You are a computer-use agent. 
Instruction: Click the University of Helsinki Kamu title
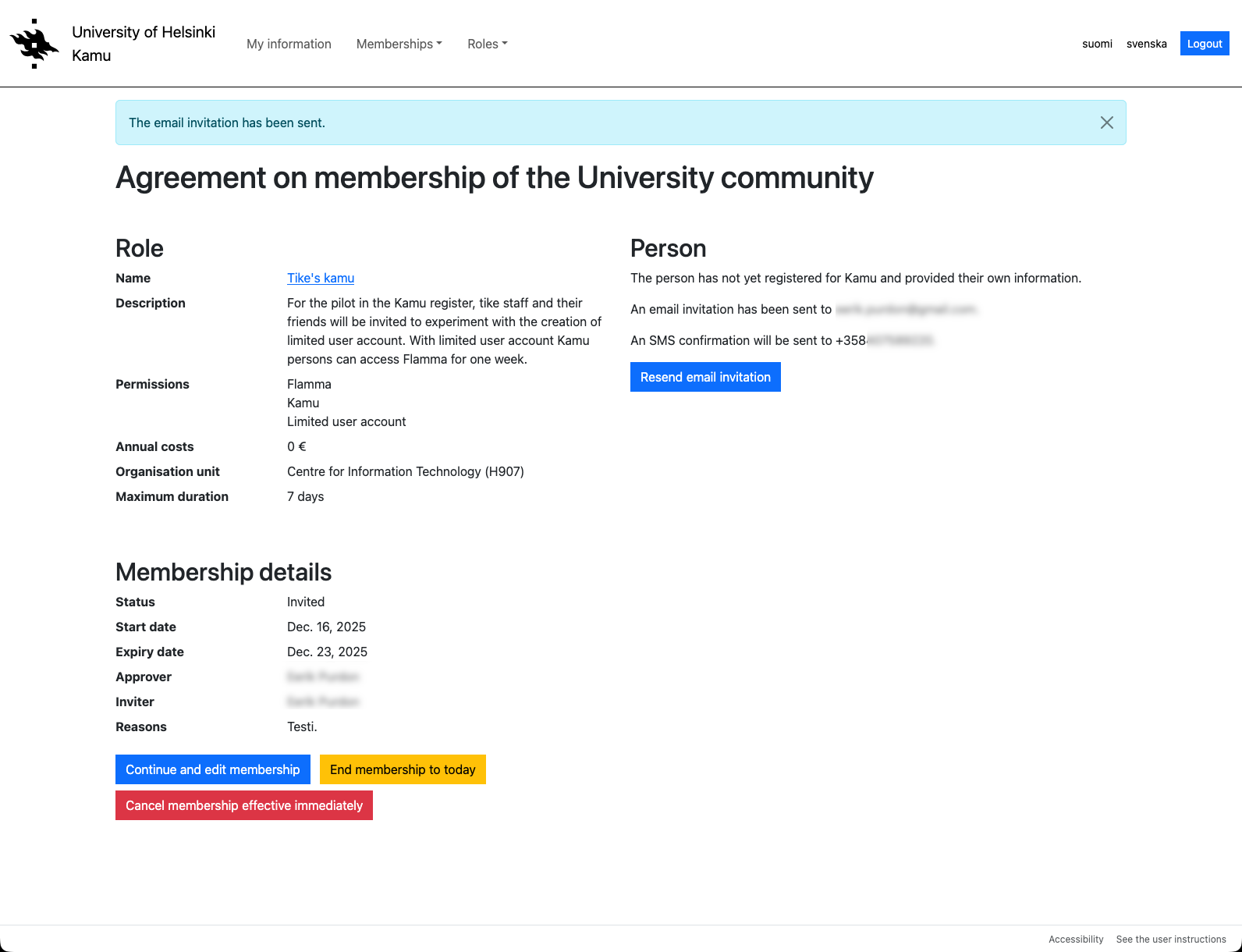tap(144, 44)
